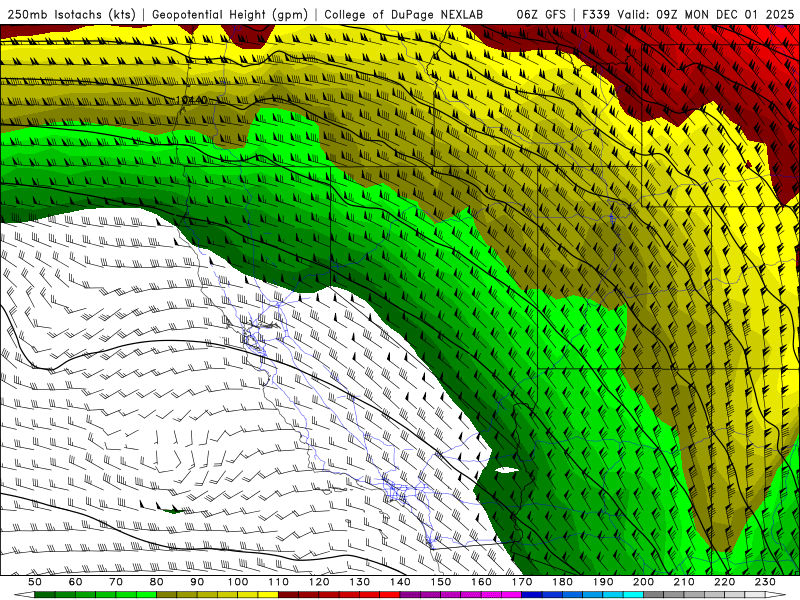Click the 'College of DuPage NEXLAB' label
This screenshot has width=800, height=600.
pos(404,14)
